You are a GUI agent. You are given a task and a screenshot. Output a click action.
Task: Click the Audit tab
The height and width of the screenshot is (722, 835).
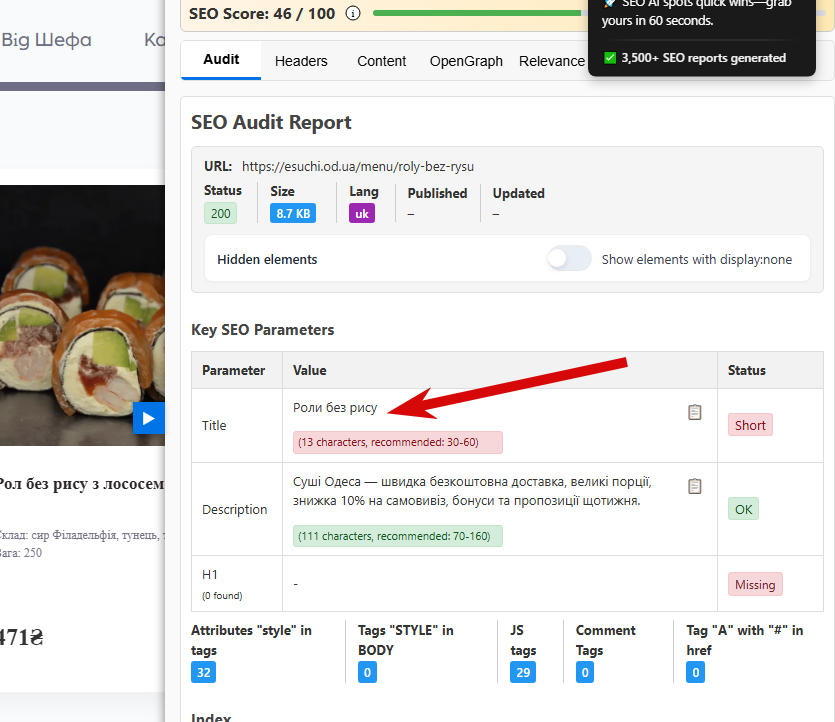click(x=221, y=60)
